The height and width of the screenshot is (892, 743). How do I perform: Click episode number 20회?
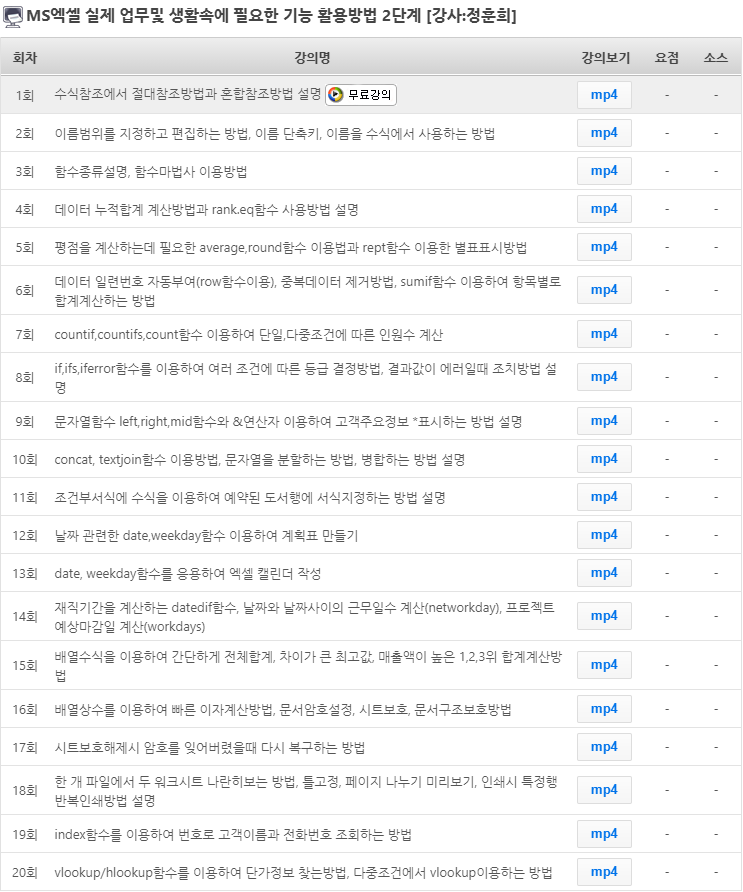pos(24,873)
